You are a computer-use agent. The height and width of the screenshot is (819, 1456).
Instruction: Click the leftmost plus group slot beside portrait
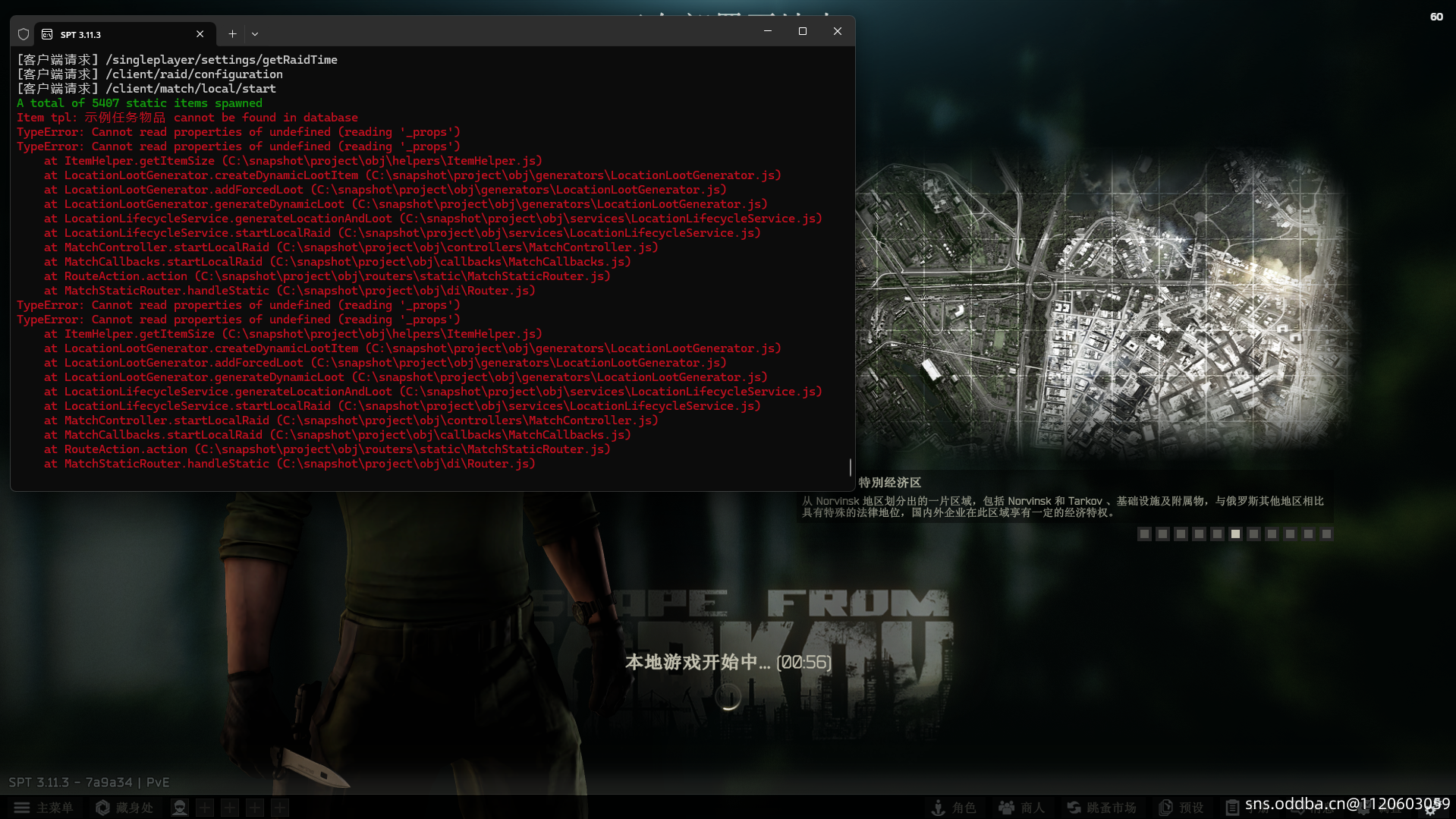pos(205,808)
